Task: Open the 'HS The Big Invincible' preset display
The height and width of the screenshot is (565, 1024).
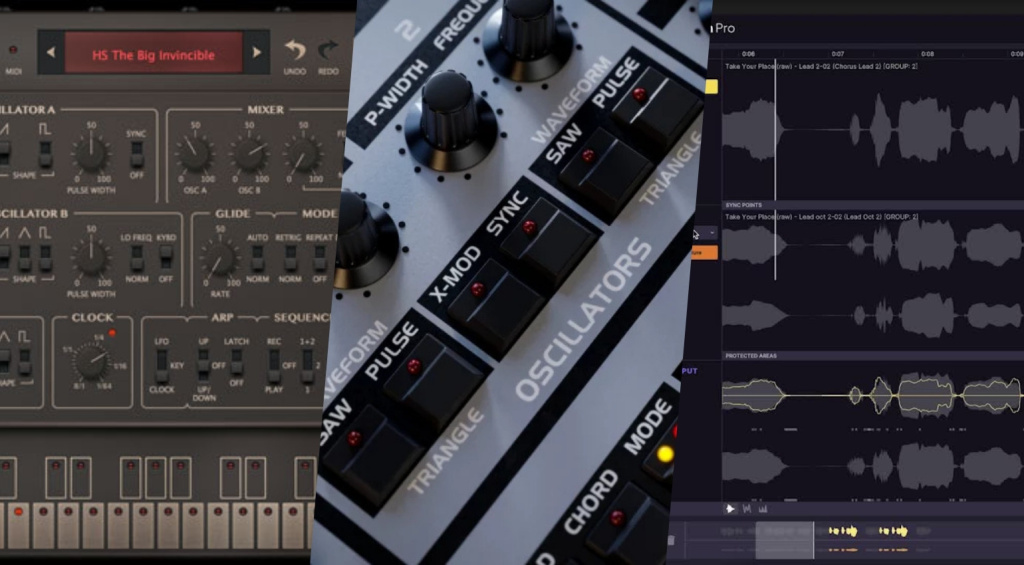Action: pyautogui.click(x=153, y=52)
